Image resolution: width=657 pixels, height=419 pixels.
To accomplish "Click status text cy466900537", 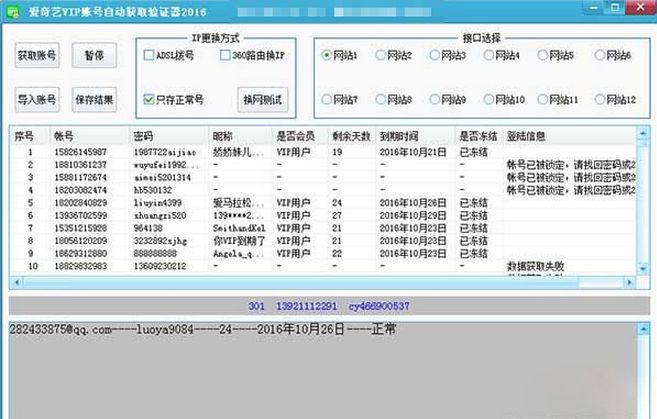I will 379,306.
